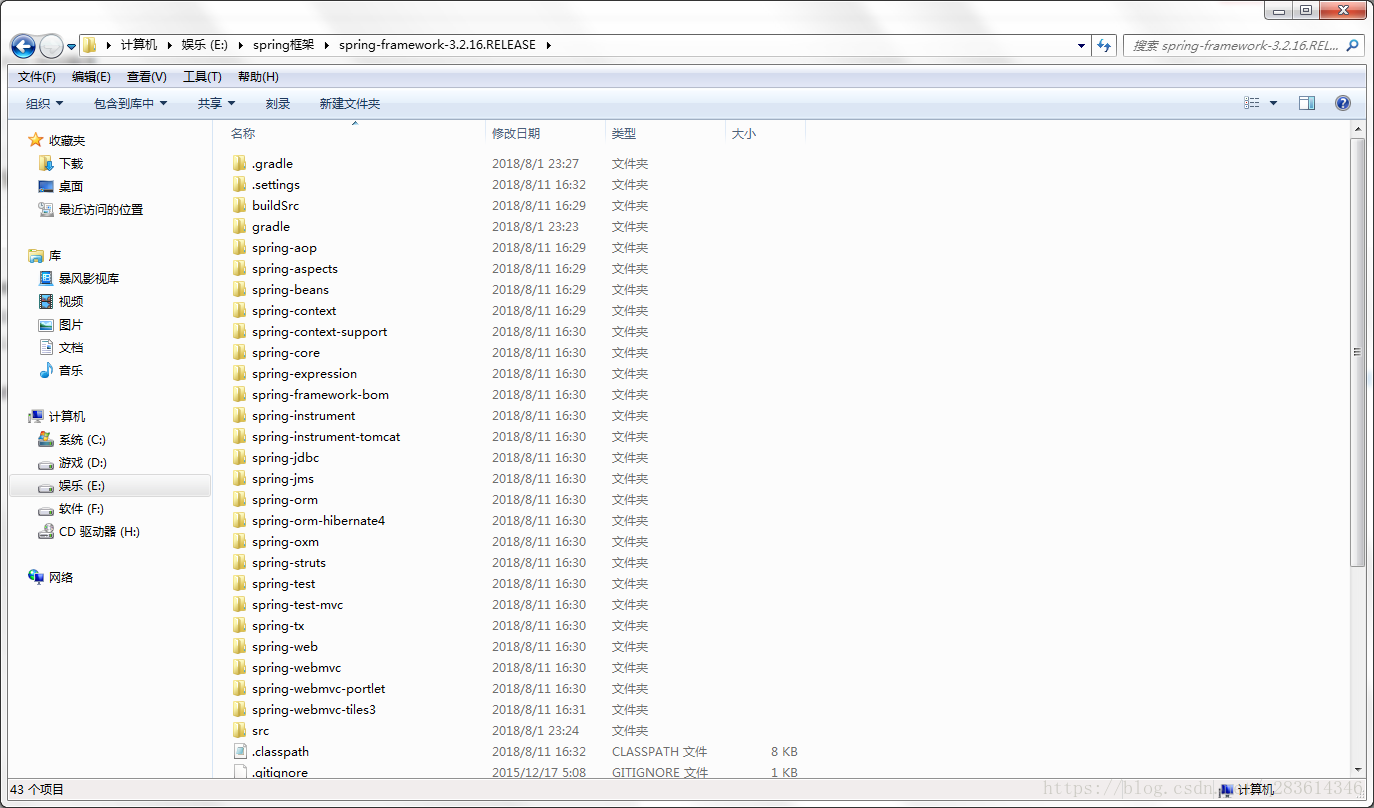1374x808 pixels.
Task: Select the spring-core folder icon
Action: pos(239,352)
